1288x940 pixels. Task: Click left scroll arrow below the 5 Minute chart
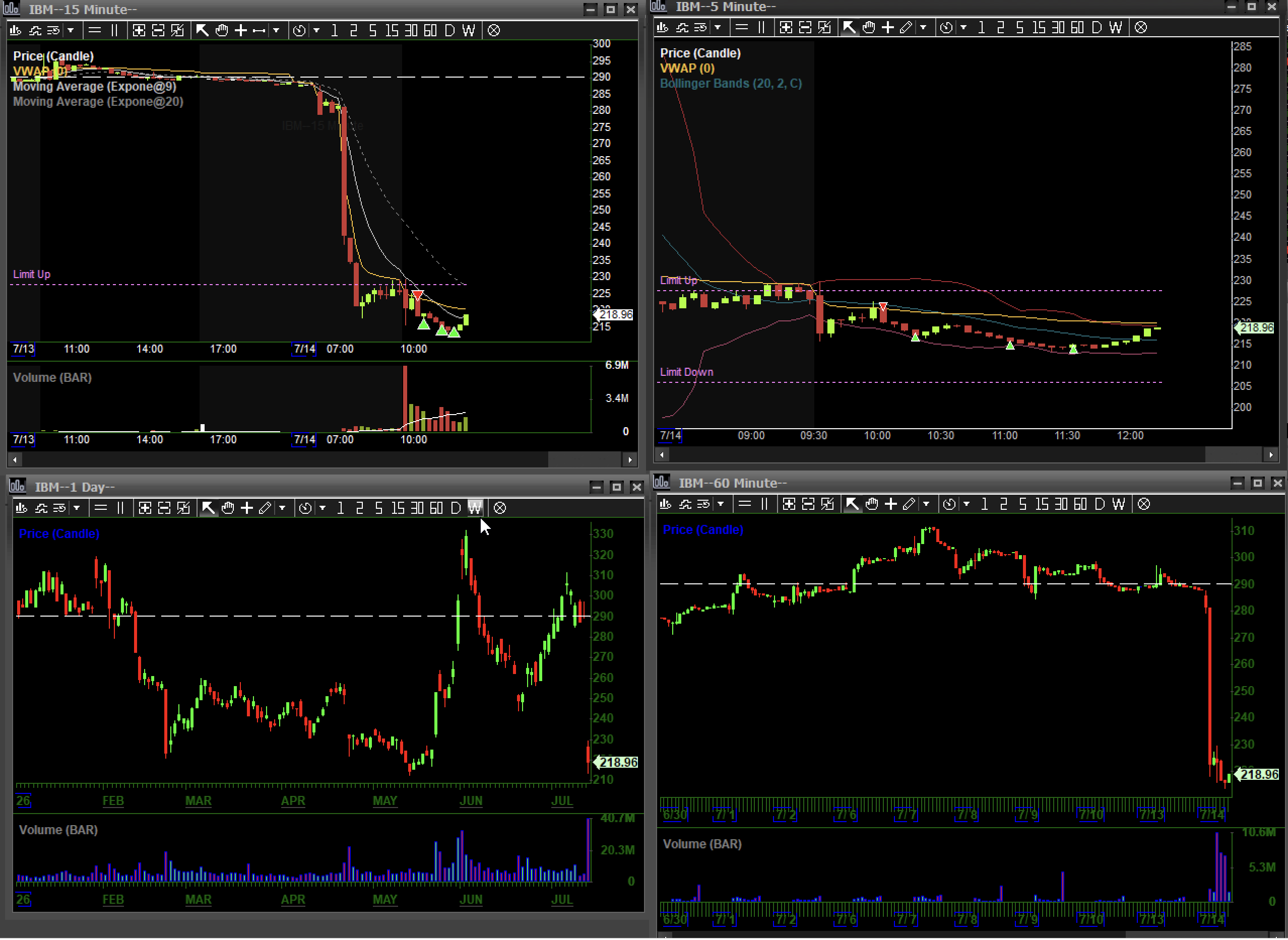661,455
